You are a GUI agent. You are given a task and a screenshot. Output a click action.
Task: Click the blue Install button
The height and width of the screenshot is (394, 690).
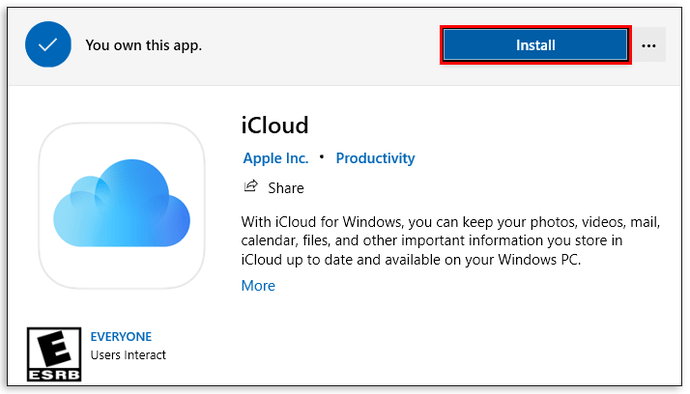(535, 45)
